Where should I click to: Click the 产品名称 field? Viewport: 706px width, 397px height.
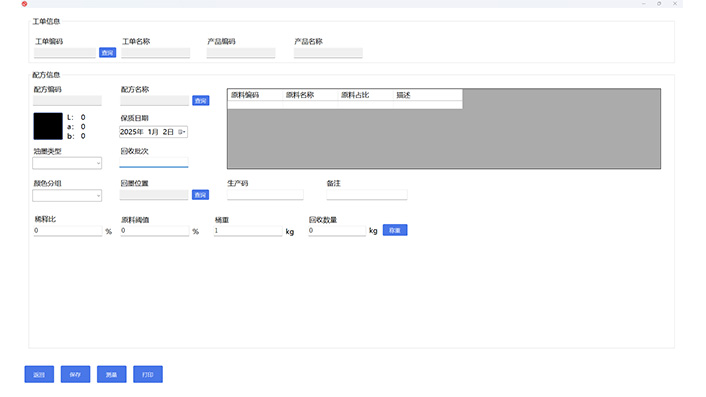pos(328,53)
